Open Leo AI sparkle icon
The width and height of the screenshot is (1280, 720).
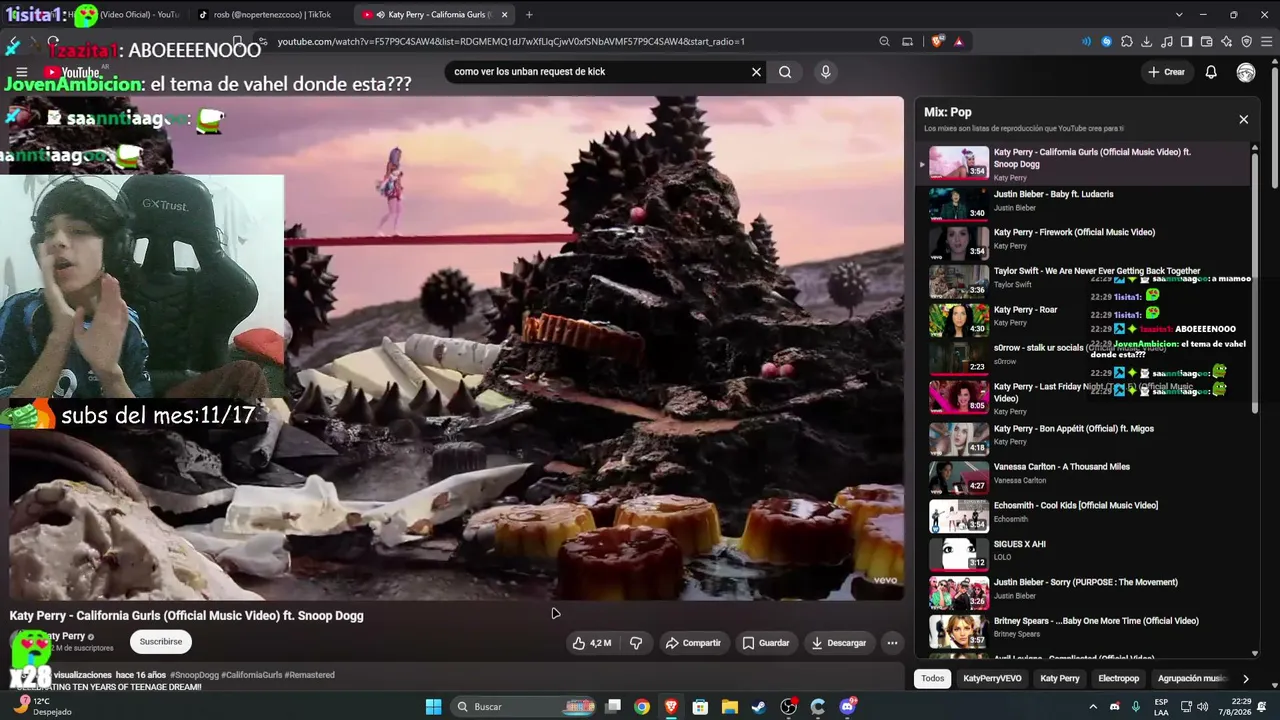(1227, 42)
